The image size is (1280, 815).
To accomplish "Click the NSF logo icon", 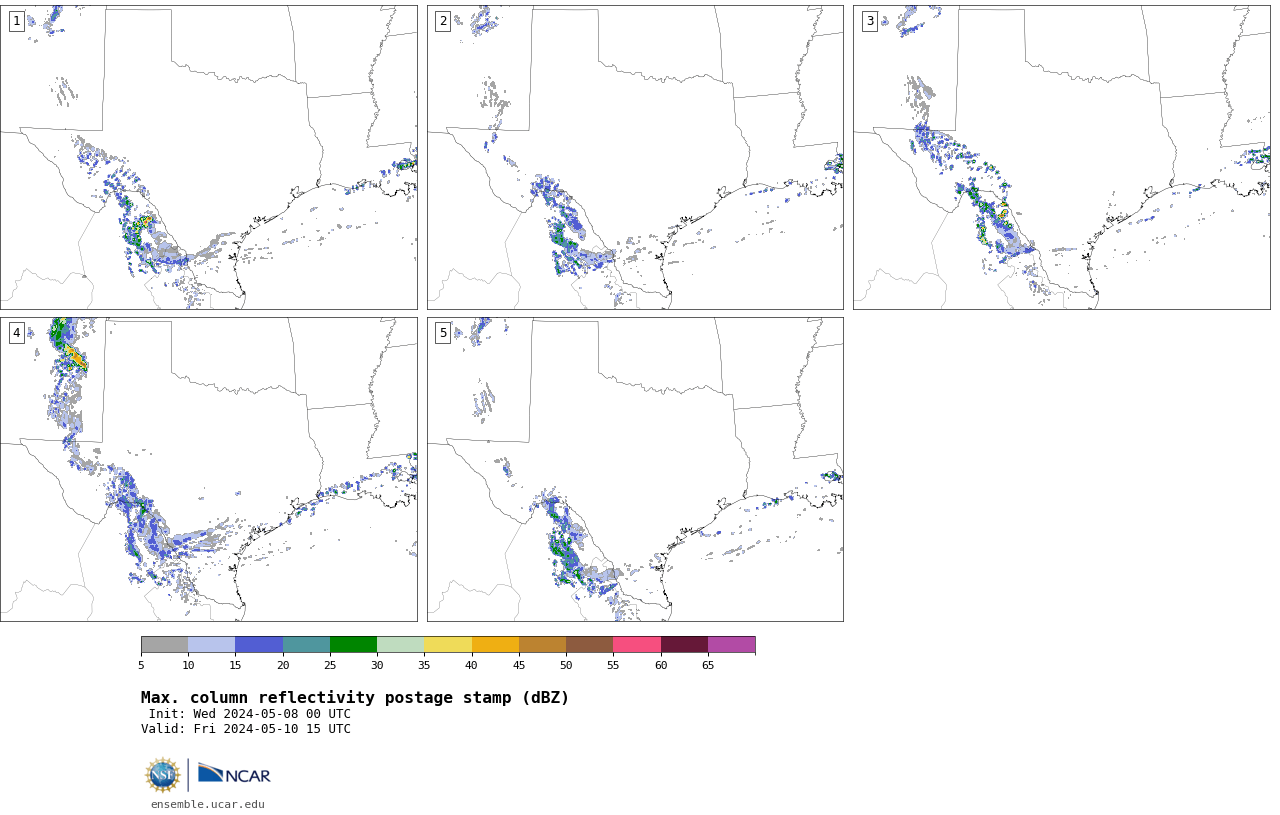I will (163, 775).
